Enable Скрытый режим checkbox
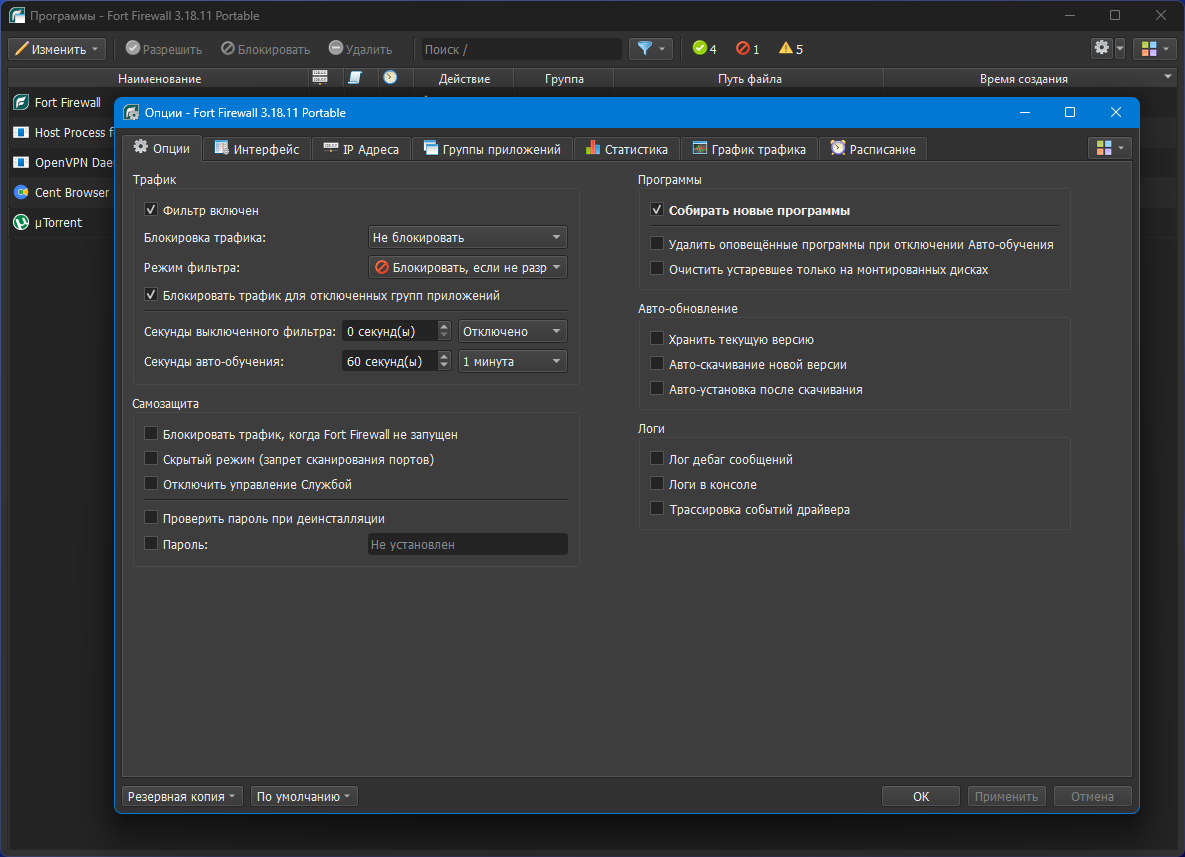 click(151, 459)
